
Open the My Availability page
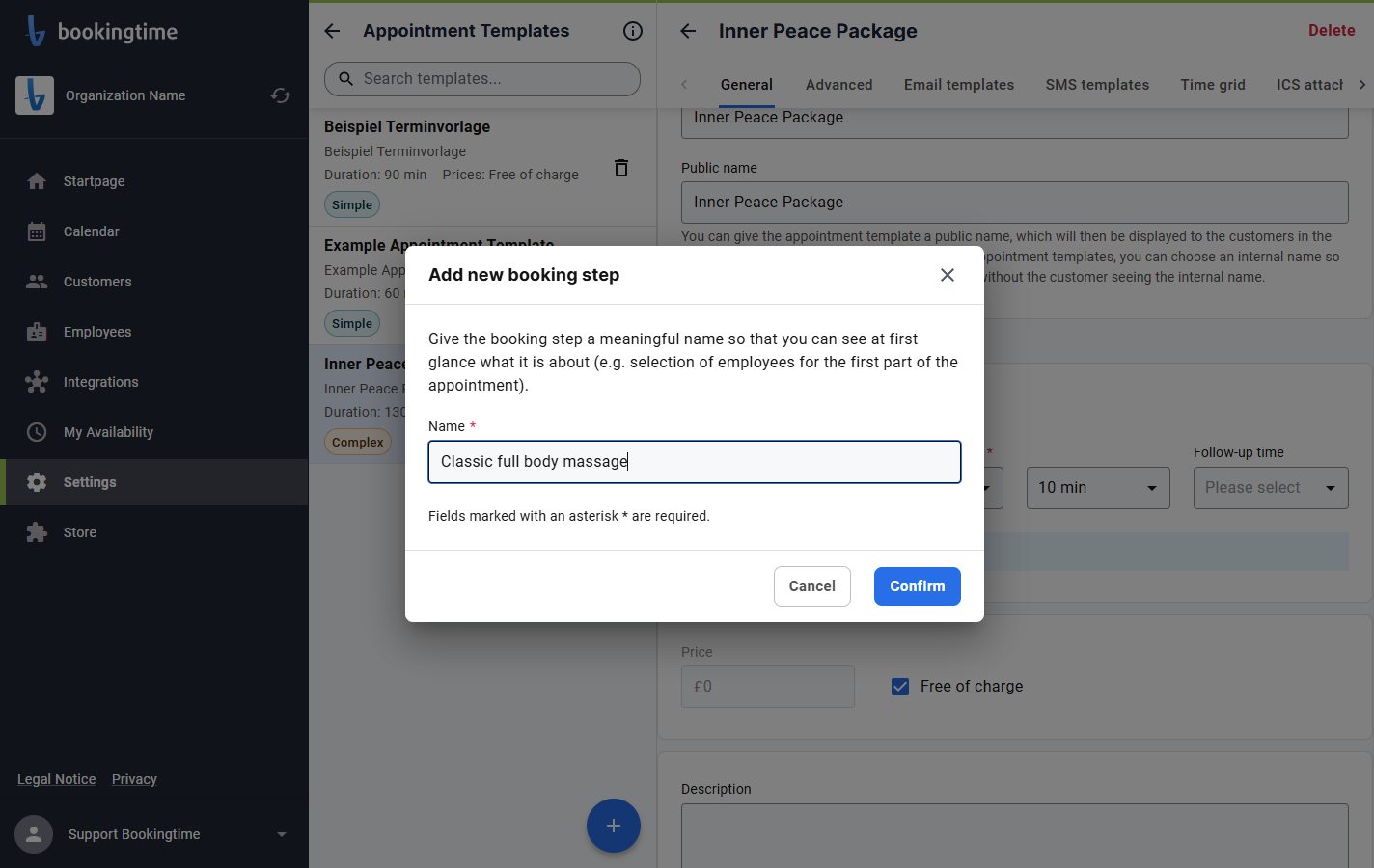point(154,432)
